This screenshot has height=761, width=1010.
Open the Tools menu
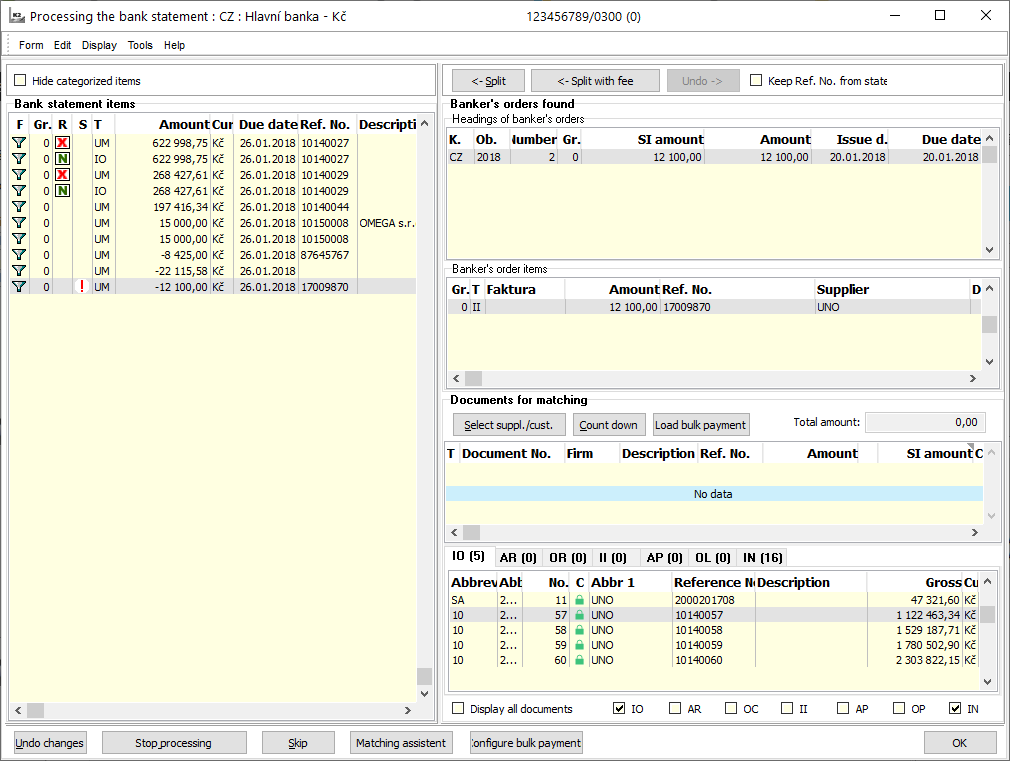click(x=140, y=45)
